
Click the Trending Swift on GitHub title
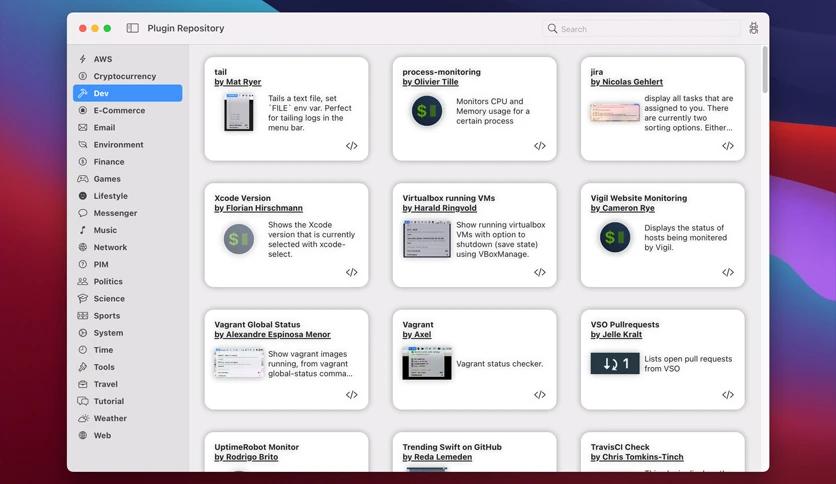pos(452,447)
